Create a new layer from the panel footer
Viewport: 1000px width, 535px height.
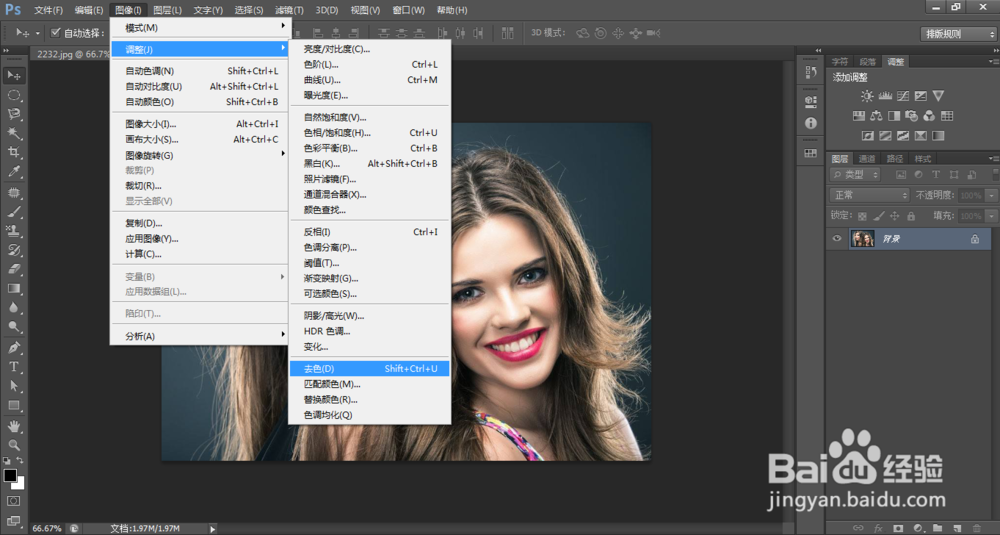point(956,527)
